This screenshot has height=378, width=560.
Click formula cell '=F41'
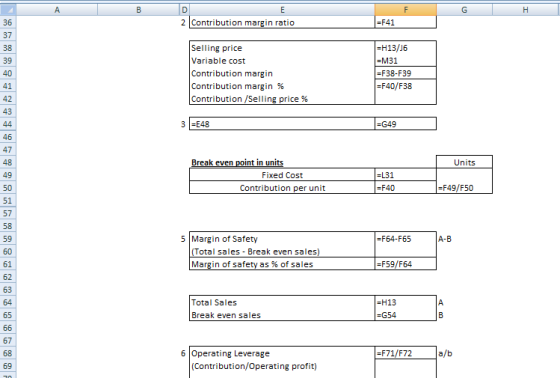[x=406, y=23]
